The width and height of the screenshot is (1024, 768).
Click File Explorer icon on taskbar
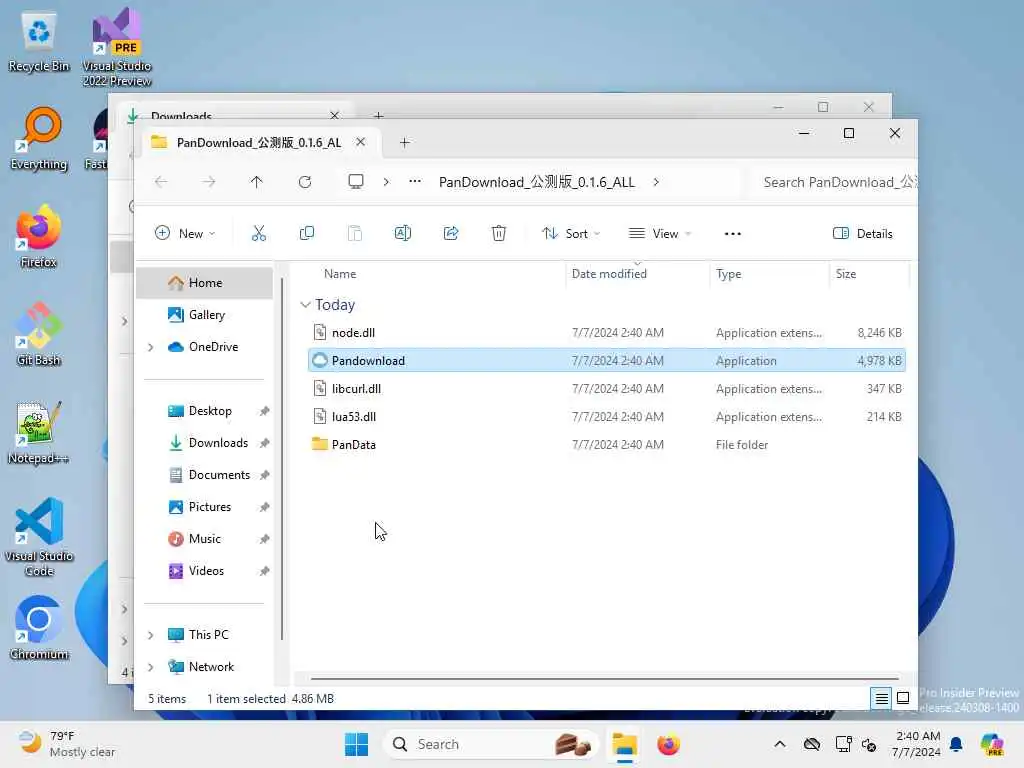[624, 744]
